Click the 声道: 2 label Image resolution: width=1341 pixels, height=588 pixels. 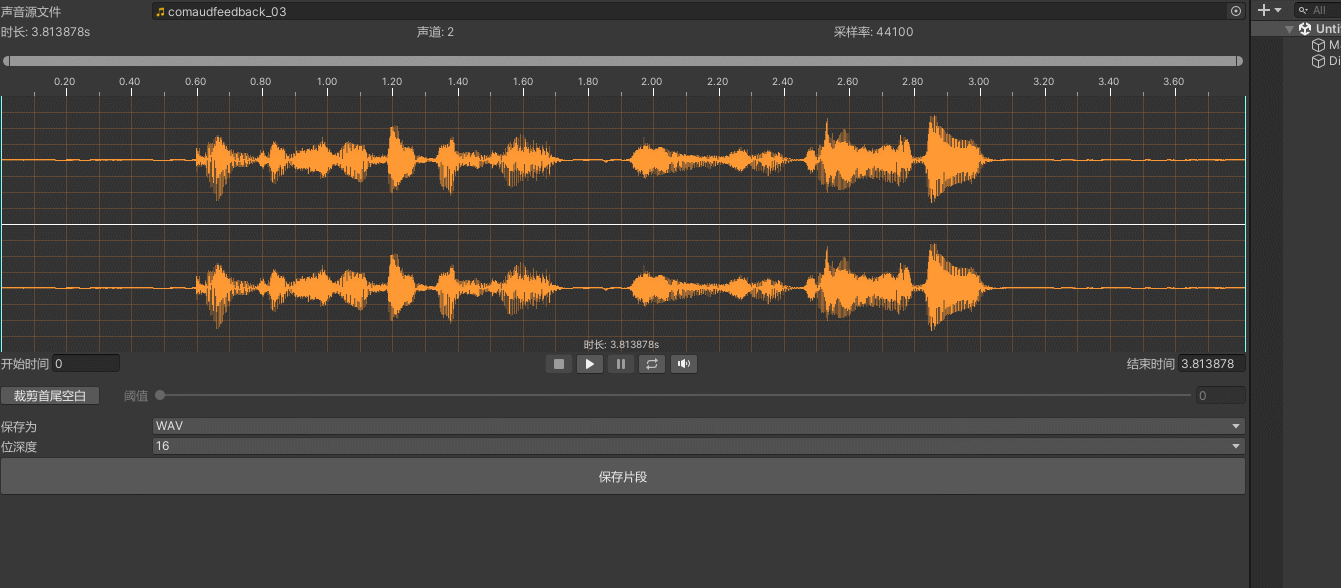pyautogui.click(x=435, y=32)
